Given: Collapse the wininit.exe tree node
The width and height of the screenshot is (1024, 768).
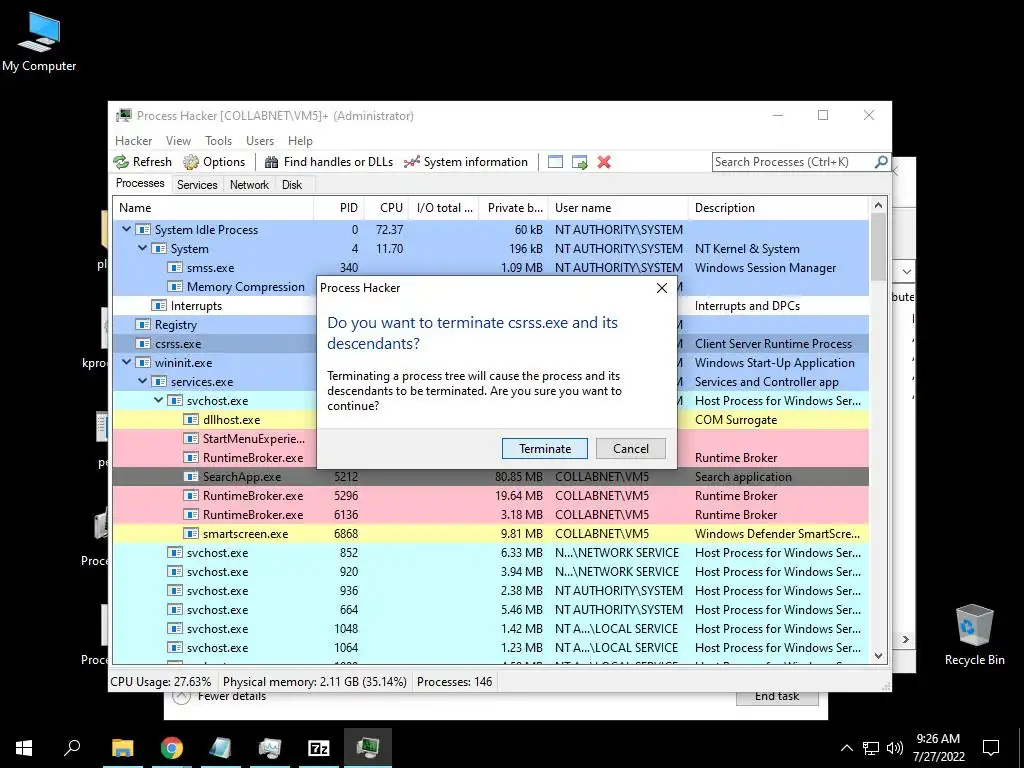Looking at the screenshot, I should point(127,362).
